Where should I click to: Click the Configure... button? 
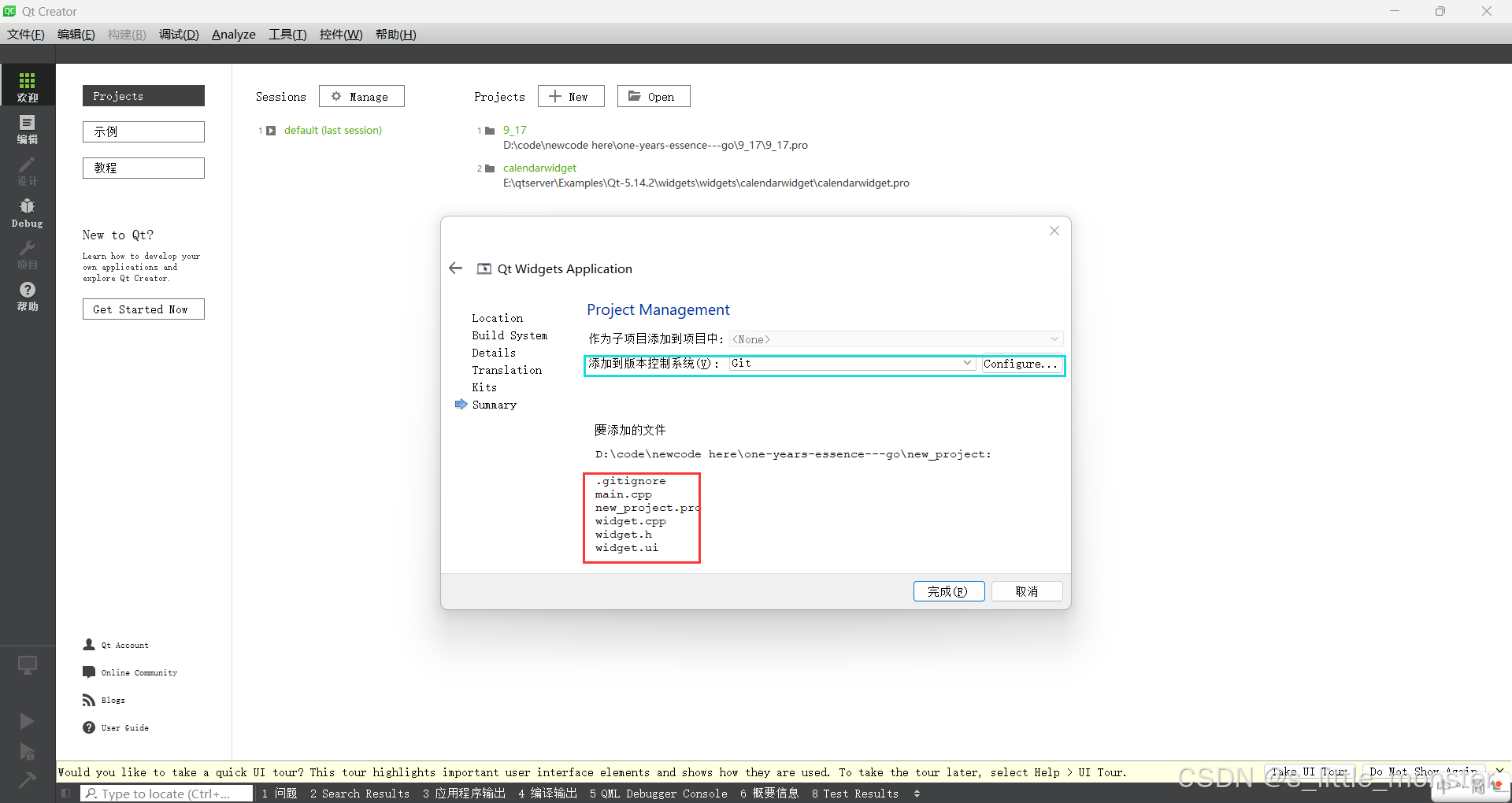[x=1021, y=364]
